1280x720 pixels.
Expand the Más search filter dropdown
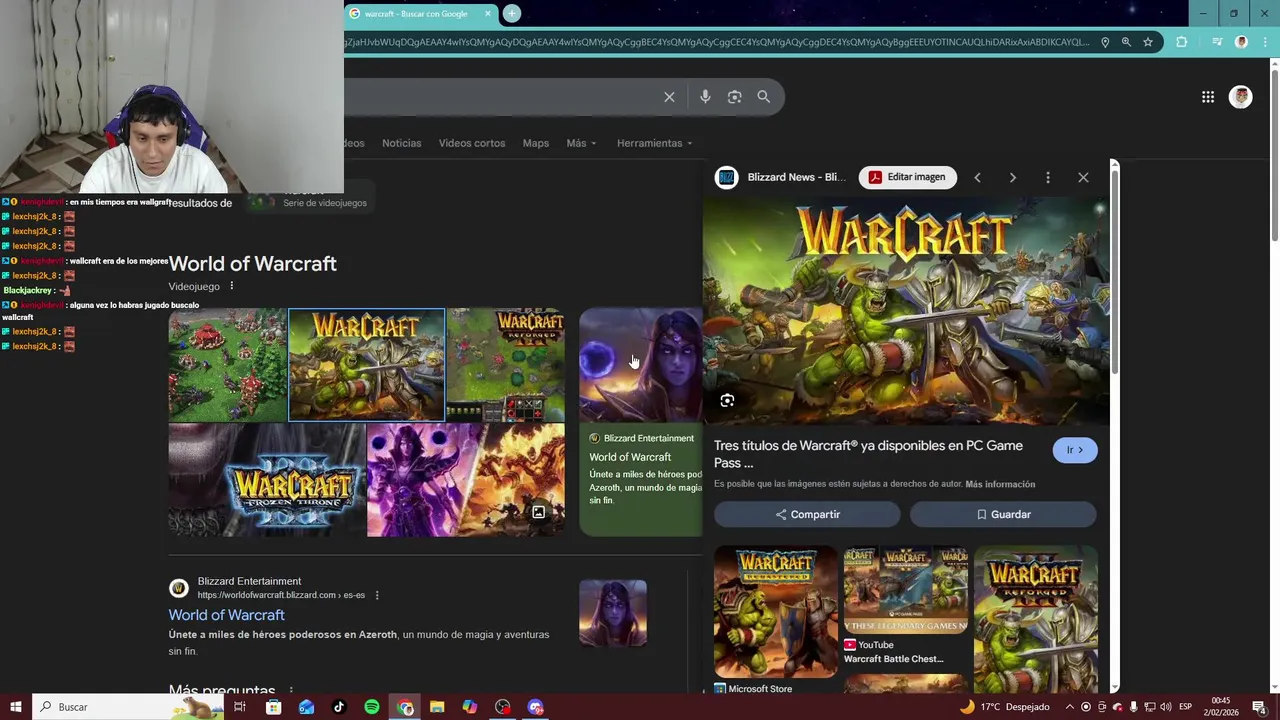click(581, 143)
